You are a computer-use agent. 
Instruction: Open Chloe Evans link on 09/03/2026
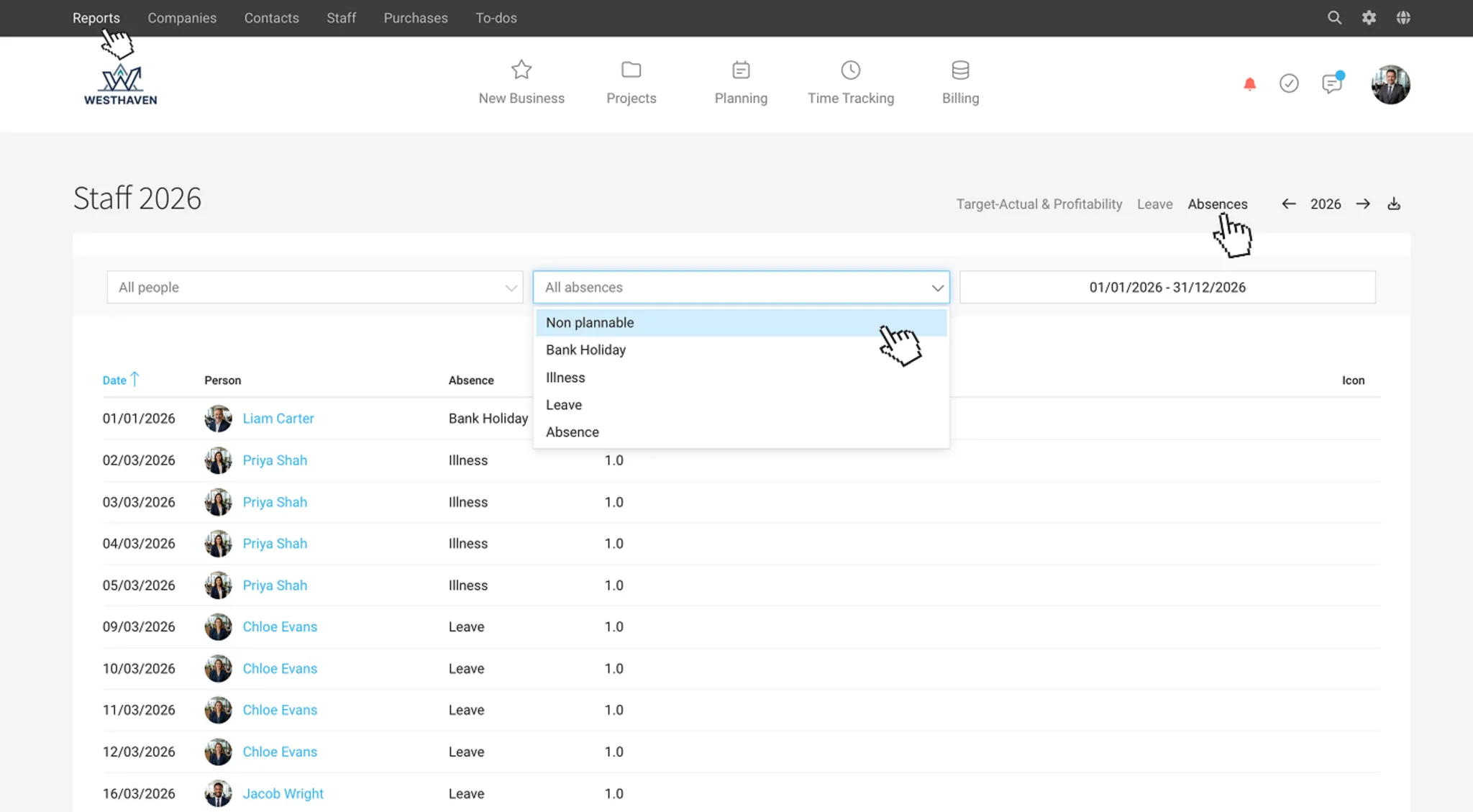click(280, 627)
